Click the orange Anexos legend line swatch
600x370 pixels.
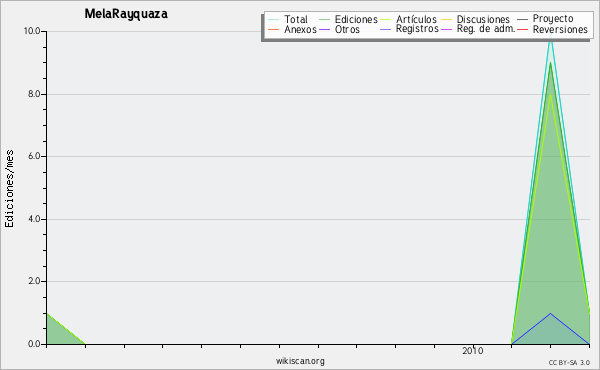point(274,29)
